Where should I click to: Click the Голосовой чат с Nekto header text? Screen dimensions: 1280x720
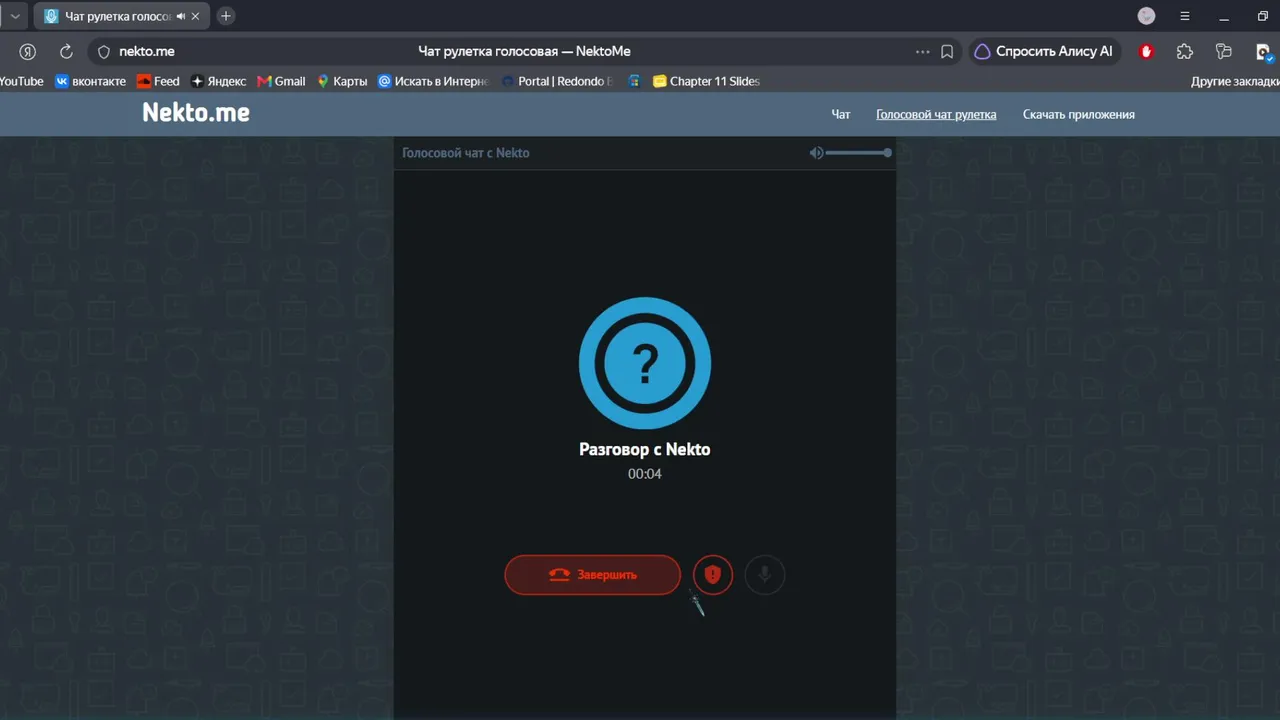coord(466,153)
